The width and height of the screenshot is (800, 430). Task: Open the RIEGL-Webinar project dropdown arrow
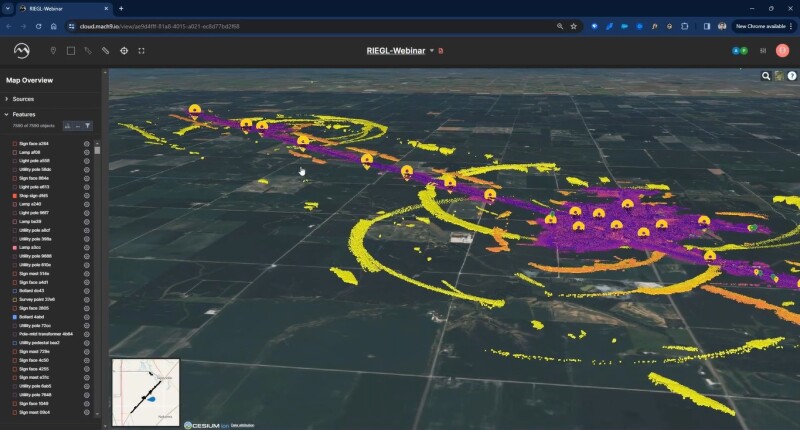click(x=432, y=50)
